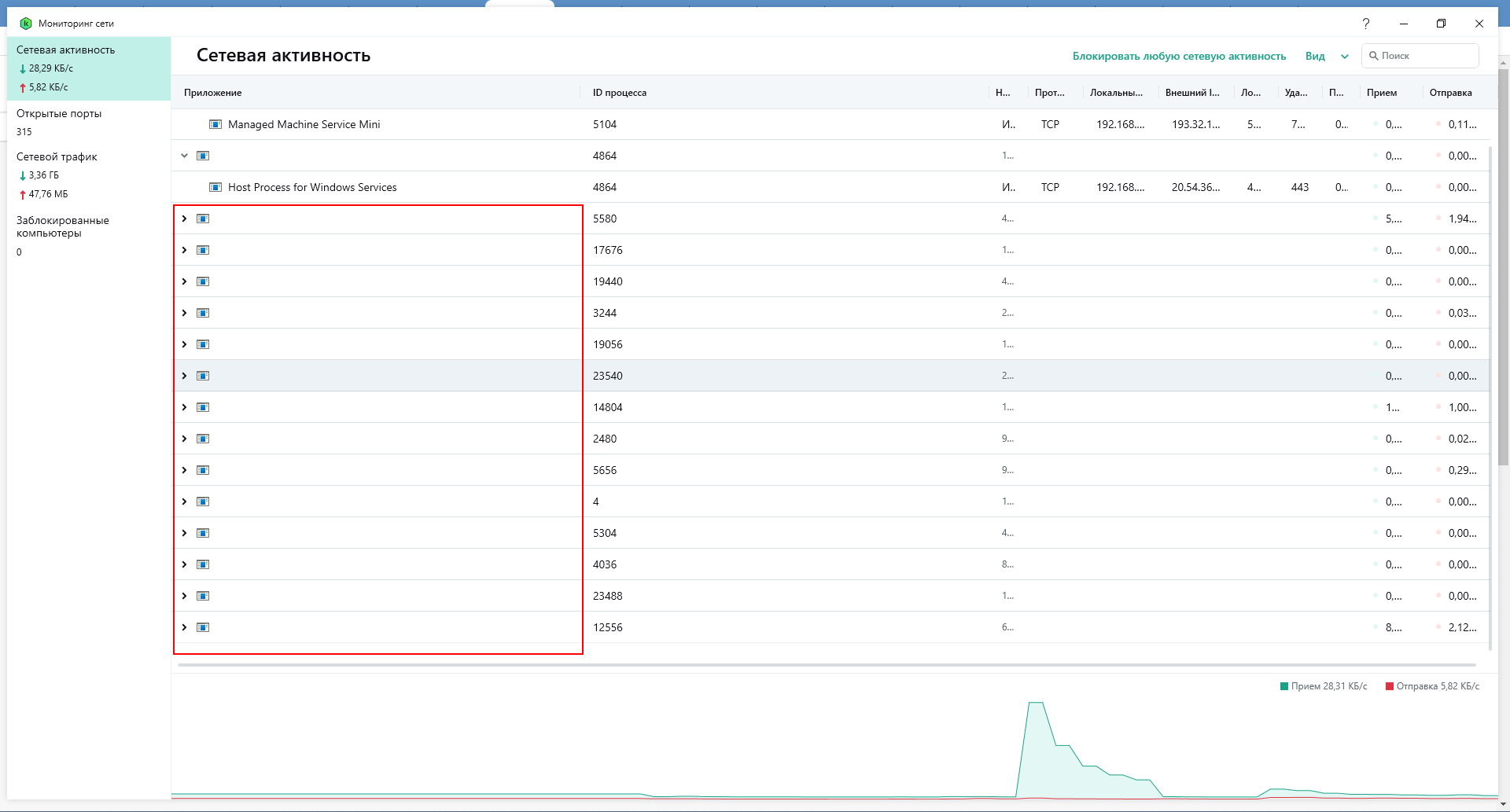Image resolution: width=1510 pixels, height=812 pixels.
Task: Click the external IP 20.54.36... cell
Action: pos(1196,187)
